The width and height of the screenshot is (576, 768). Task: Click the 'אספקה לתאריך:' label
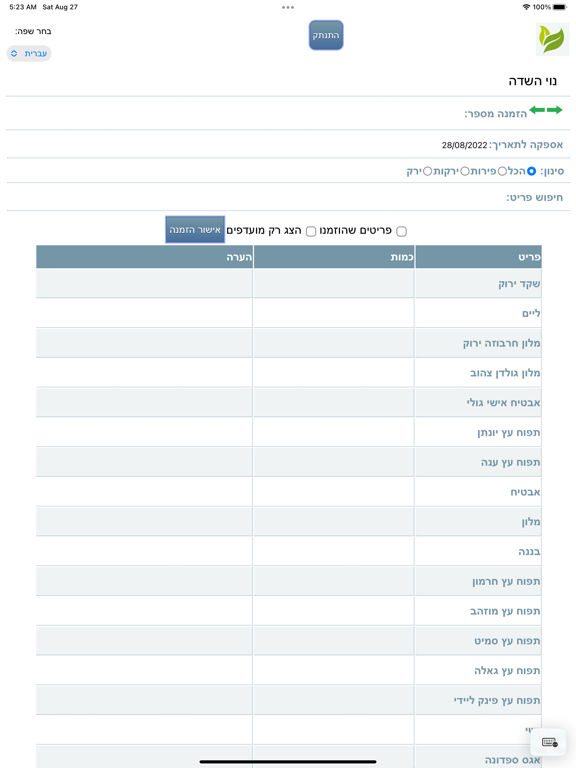[x=526, y=144]
